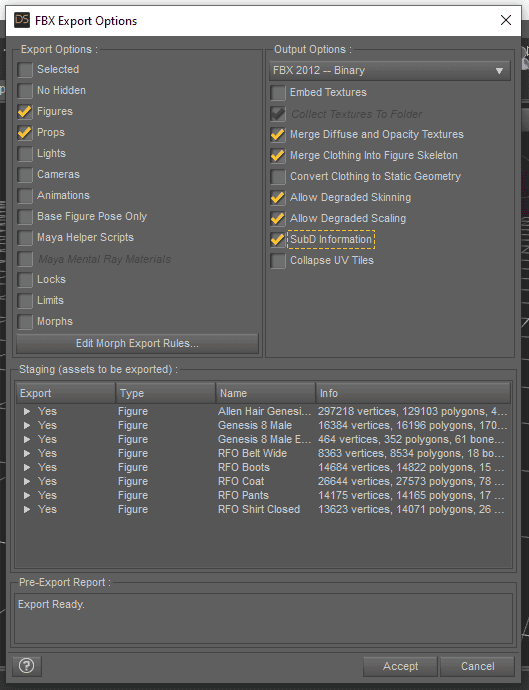529x690 pixels.
Task: Enable the Cameras checkbox
Action: pos(25,175)
